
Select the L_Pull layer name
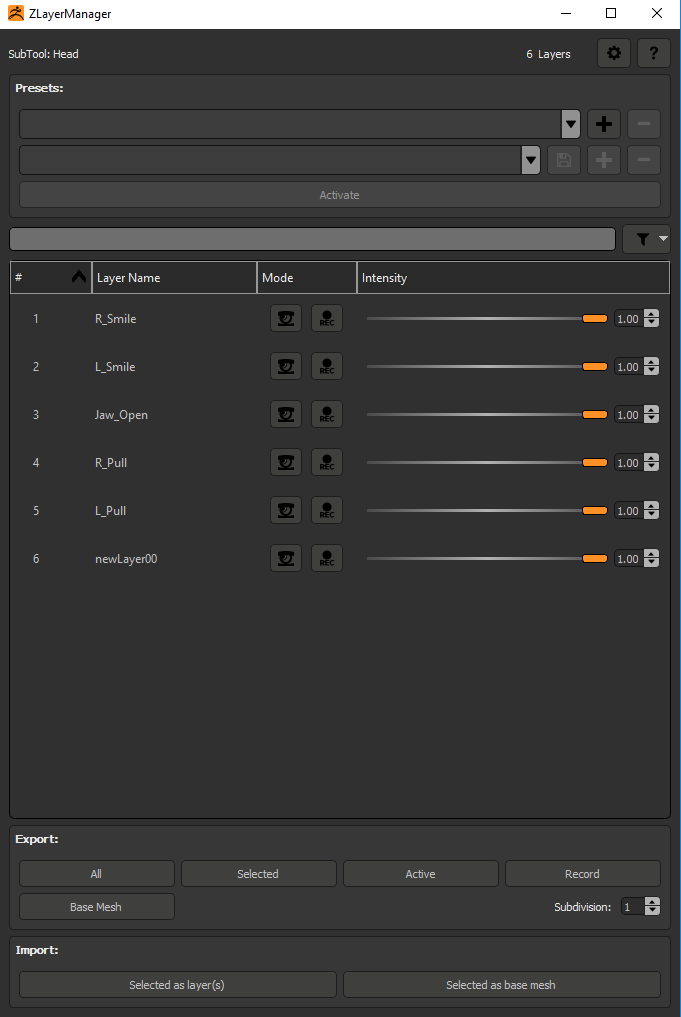click(110, 510)
